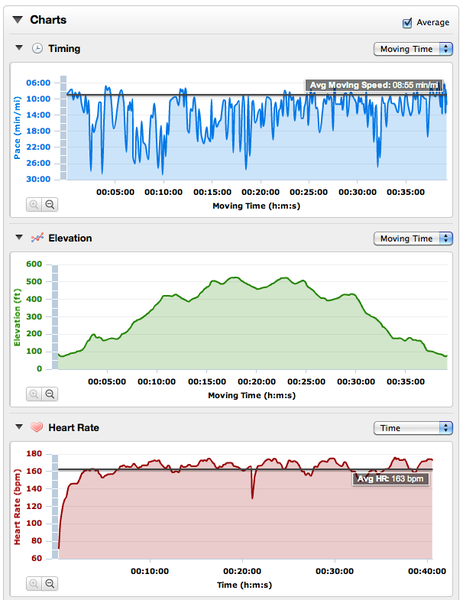Click the Avg HR 163 bpm label
Viewport: 463px width, 600px height.
click(390, 479)
